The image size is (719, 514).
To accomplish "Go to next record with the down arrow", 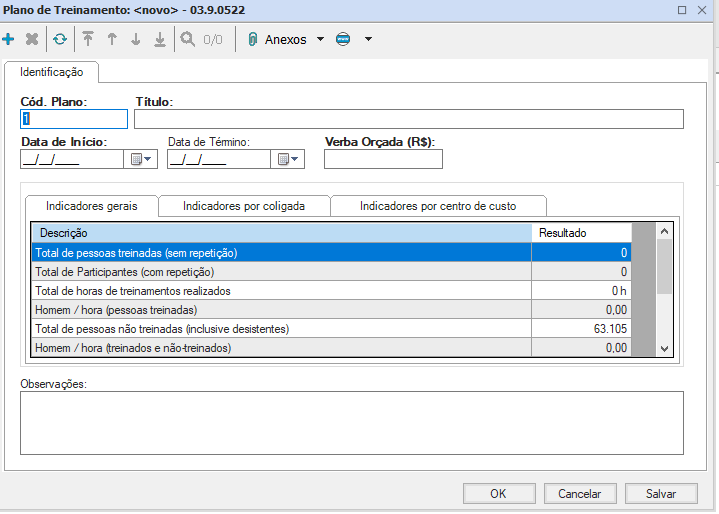I will coord(136,40).
